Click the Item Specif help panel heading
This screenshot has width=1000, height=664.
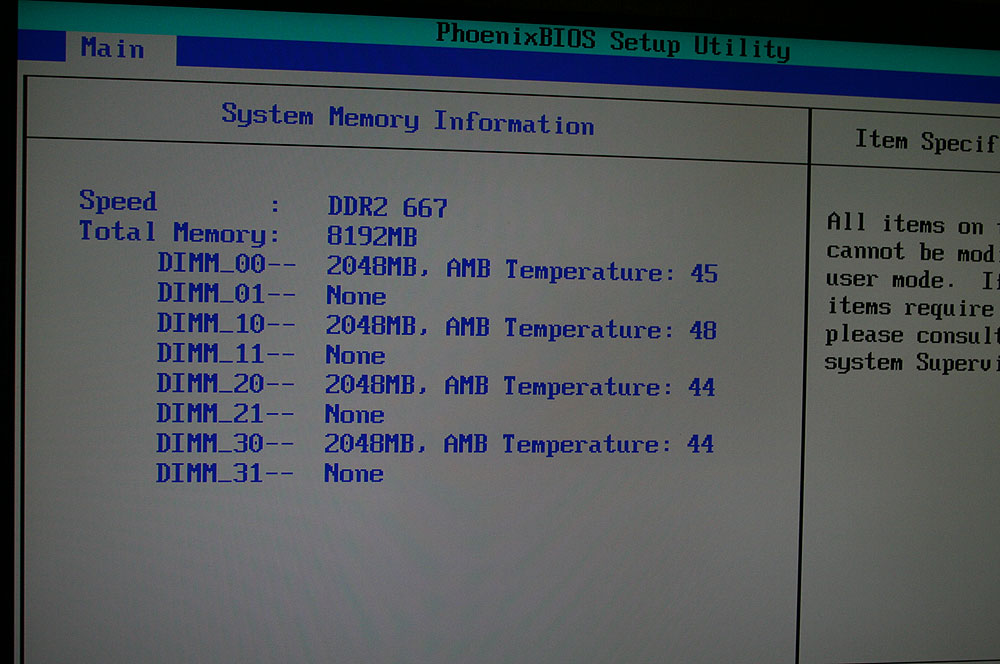[927, 141]
